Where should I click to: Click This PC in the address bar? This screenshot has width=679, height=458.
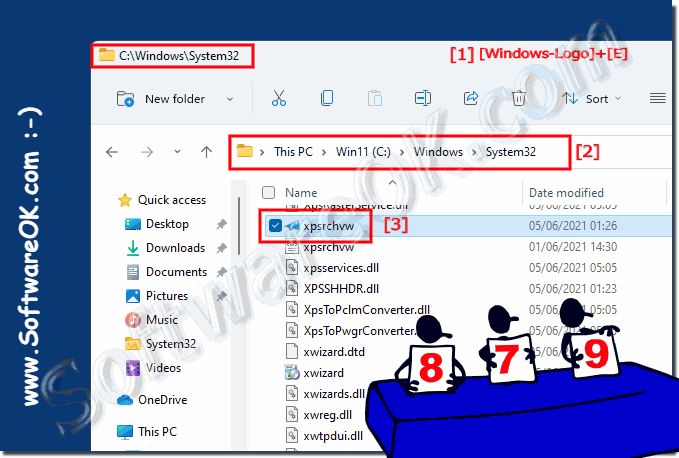coord(293,152)
